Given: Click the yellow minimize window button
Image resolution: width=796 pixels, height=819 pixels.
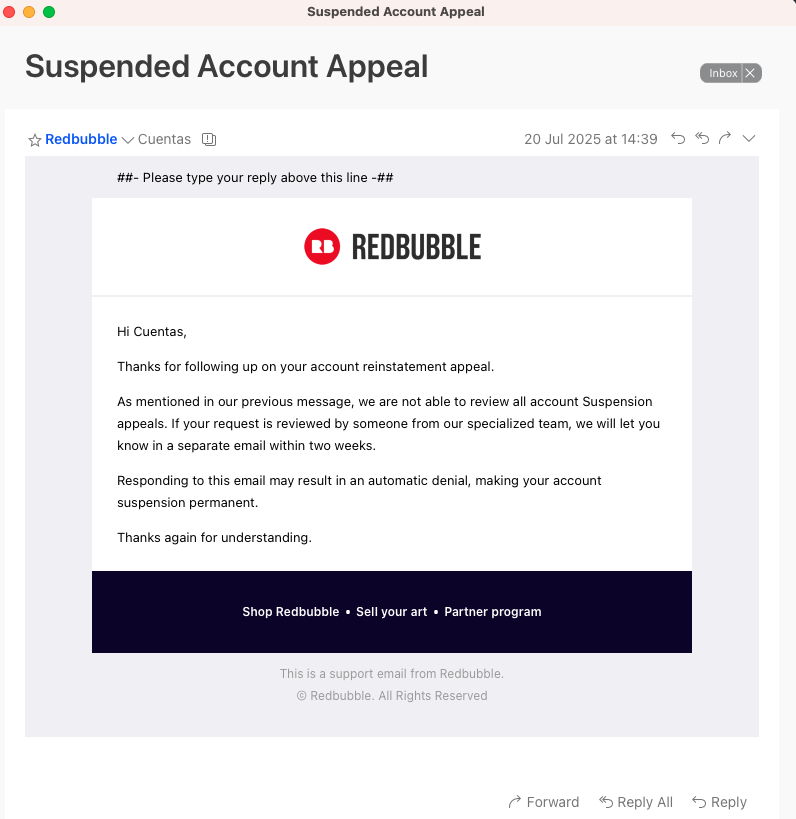Looking at the screenshot, I should 29,12.
